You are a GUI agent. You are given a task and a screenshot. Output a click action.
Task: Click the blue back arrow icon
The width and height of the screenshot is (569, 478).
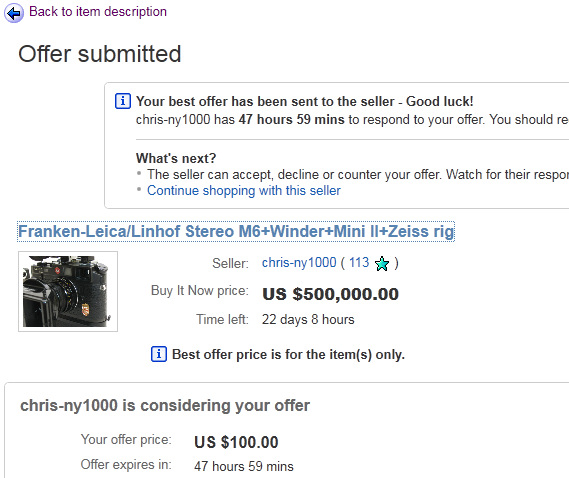[x=14, y=13]
